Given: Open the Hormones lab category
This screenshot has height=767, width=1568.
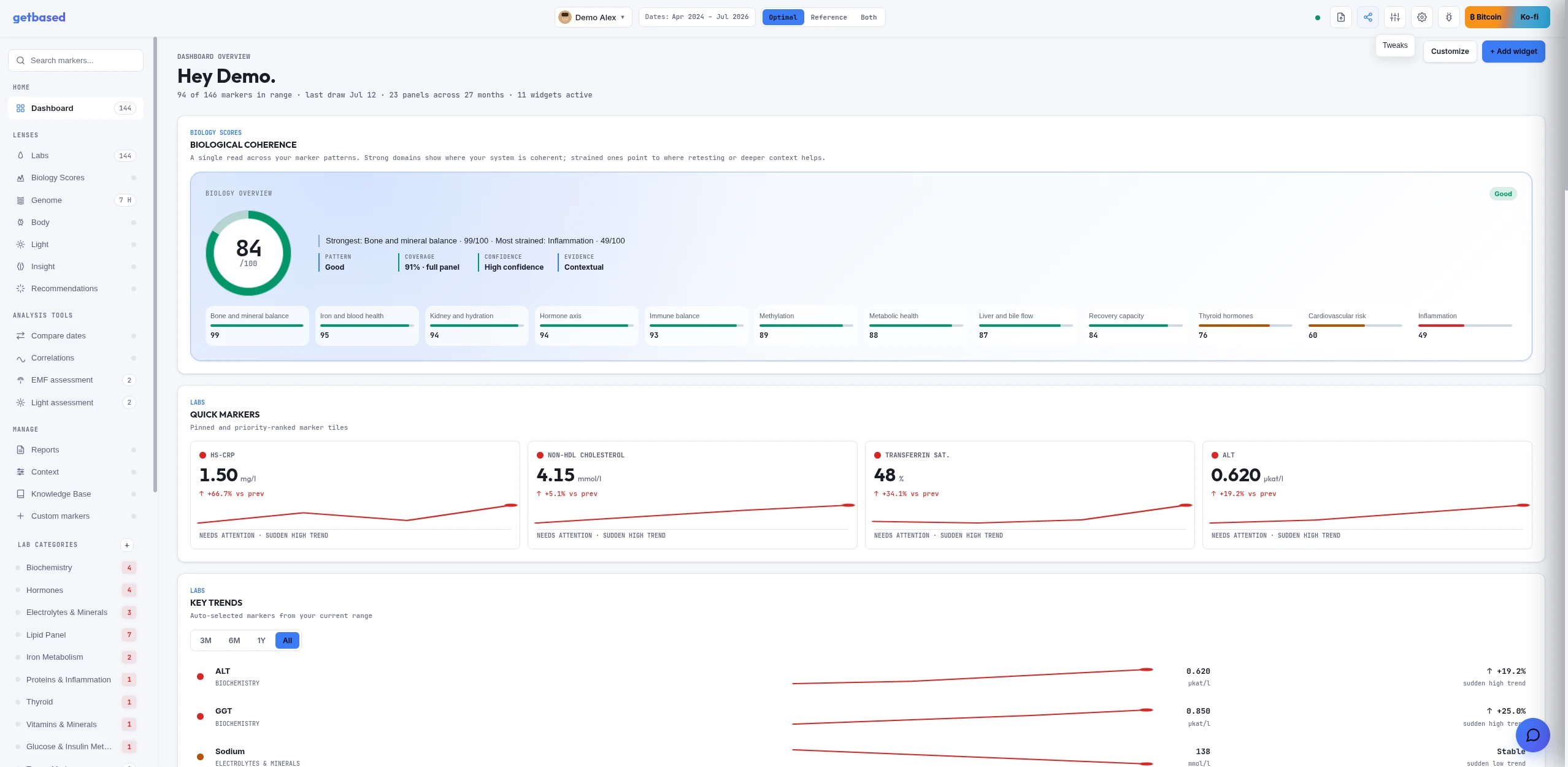Looking at the screenshot, I should 75,590.
